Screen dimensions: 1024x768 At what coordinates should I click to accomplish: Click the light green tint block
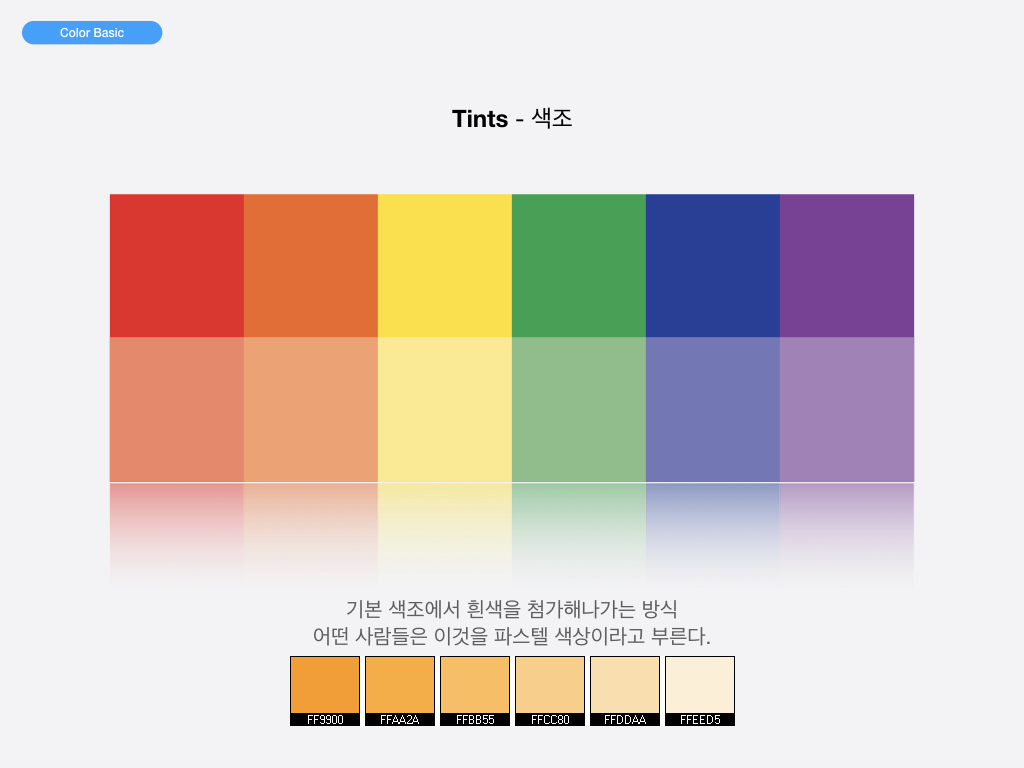pos(578,409)
